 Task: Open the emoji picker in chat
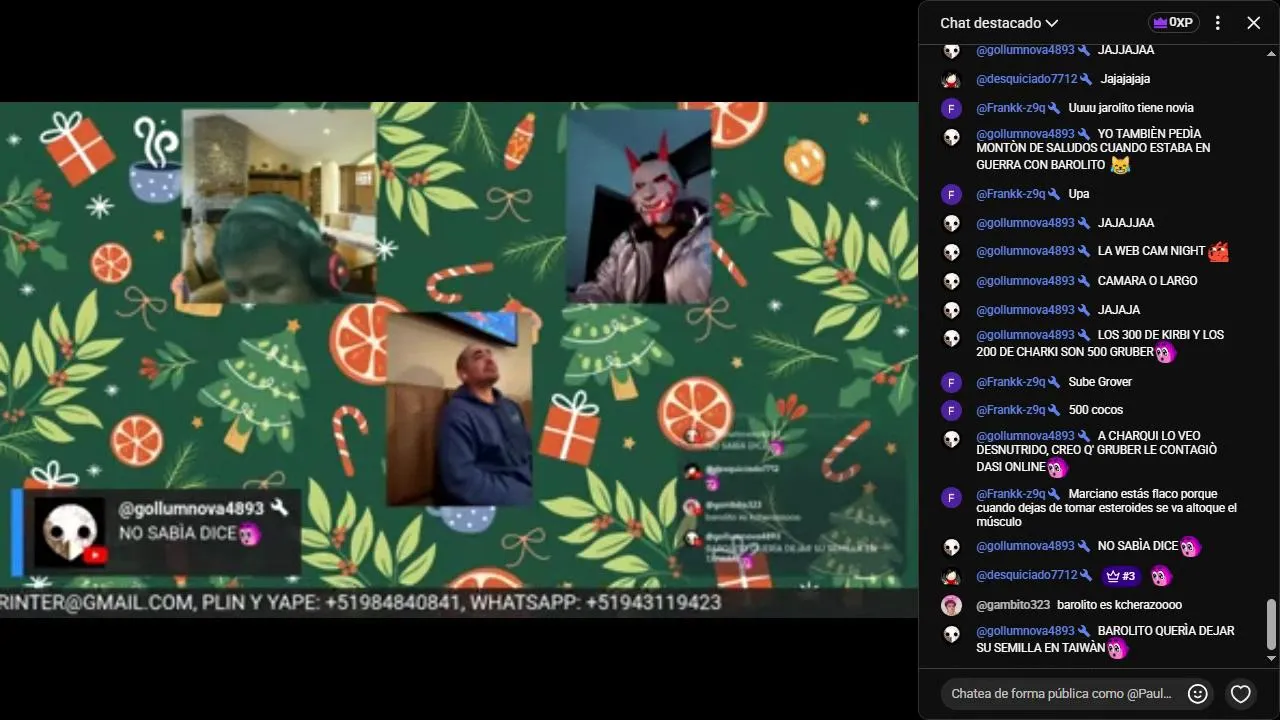[x=1197, y=693]
